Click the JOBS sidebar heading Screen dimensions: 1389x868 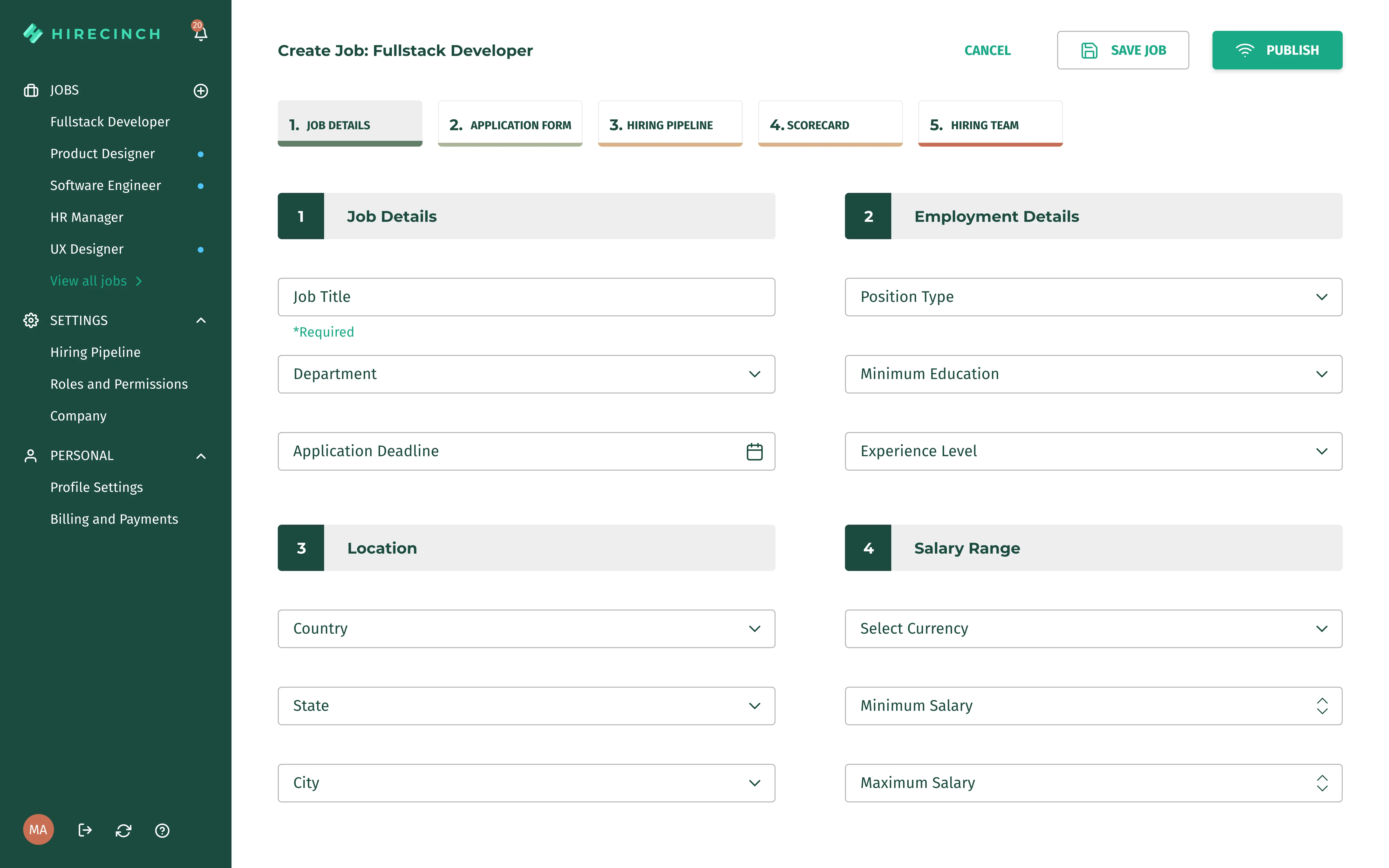tap(64, 90)
